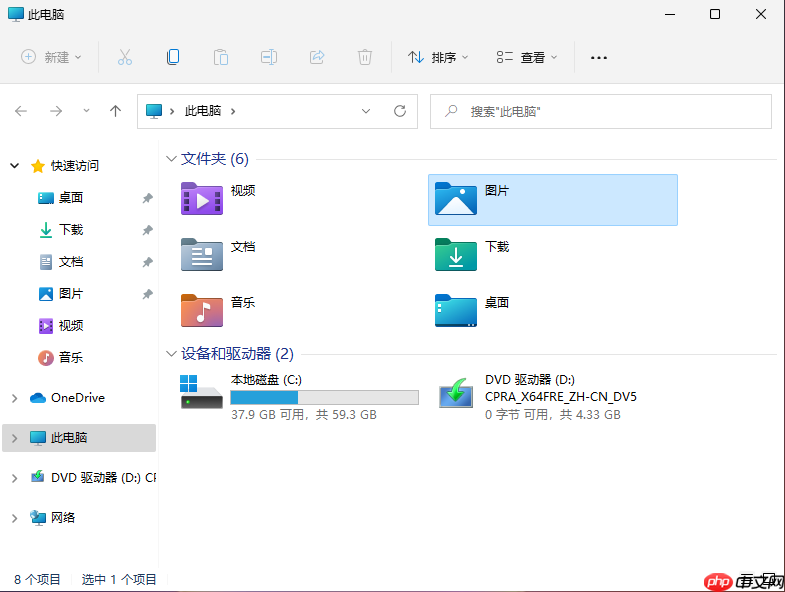
Task: Expand the 网络 sidebar node
Action: [x=15, y=518]
